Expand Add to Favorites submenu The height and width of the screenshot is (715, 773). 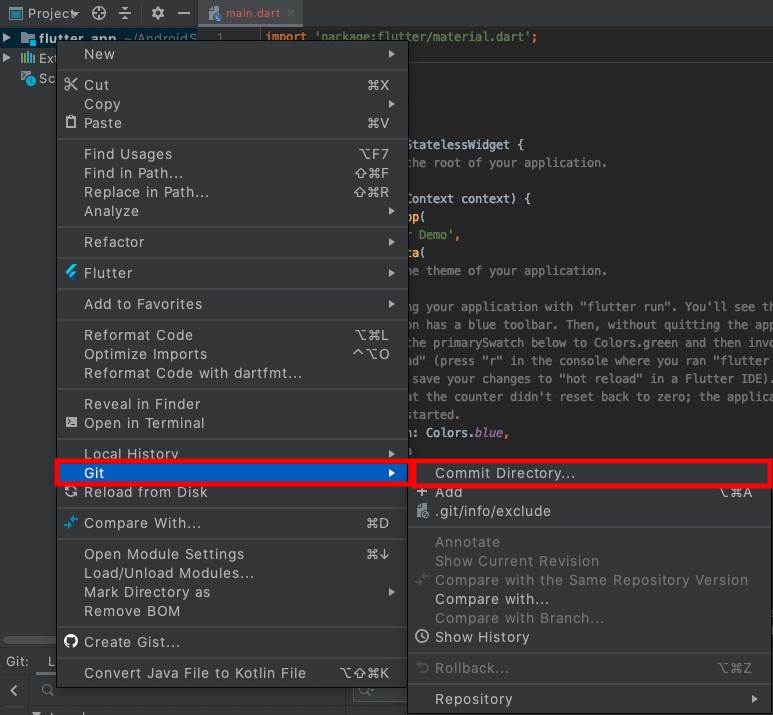(232, 304)
